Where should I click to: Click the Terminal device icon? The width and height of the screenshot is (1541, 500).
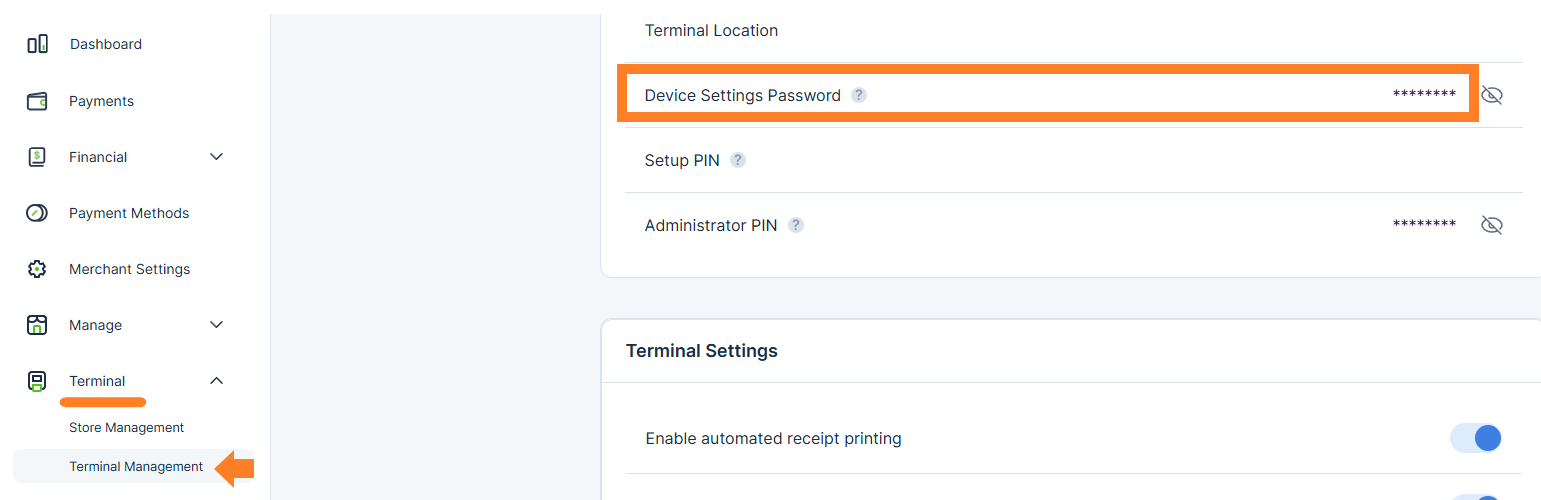tap(37, 381)
